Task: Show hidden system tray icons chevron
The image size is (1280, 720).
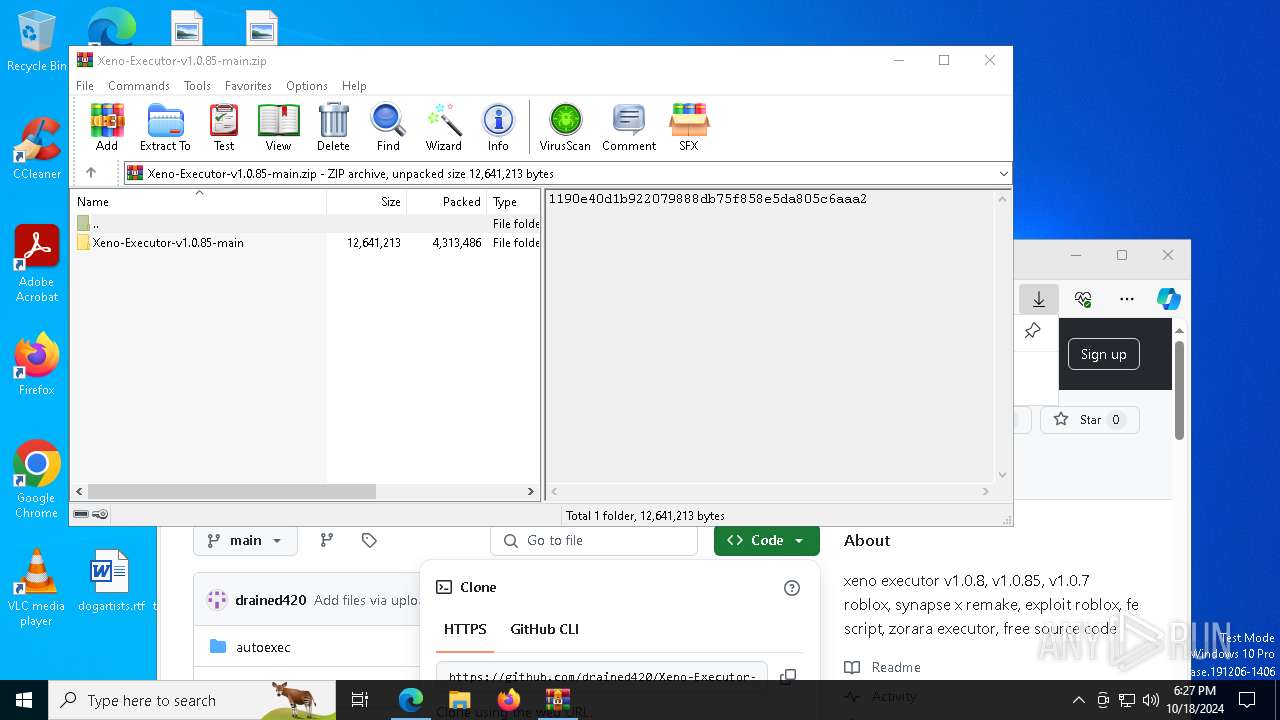Action: coord(1078,700)
